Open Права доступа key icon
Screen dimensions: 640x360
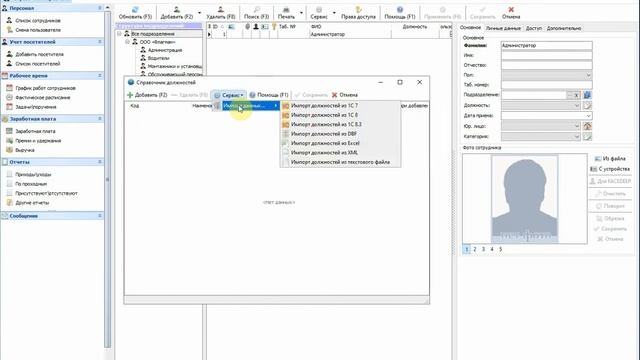coord(358,10)
